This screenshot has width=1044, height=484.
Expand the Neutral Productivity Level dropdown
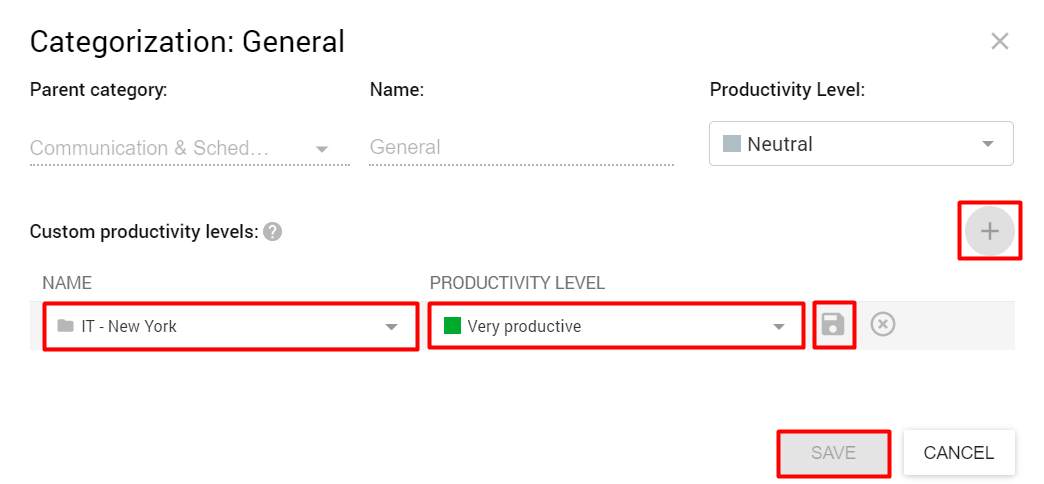click(860, 144)
